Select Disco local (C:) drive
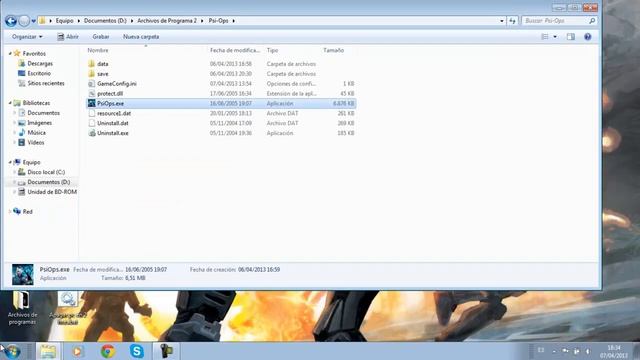640x360 pixels. 46,172
